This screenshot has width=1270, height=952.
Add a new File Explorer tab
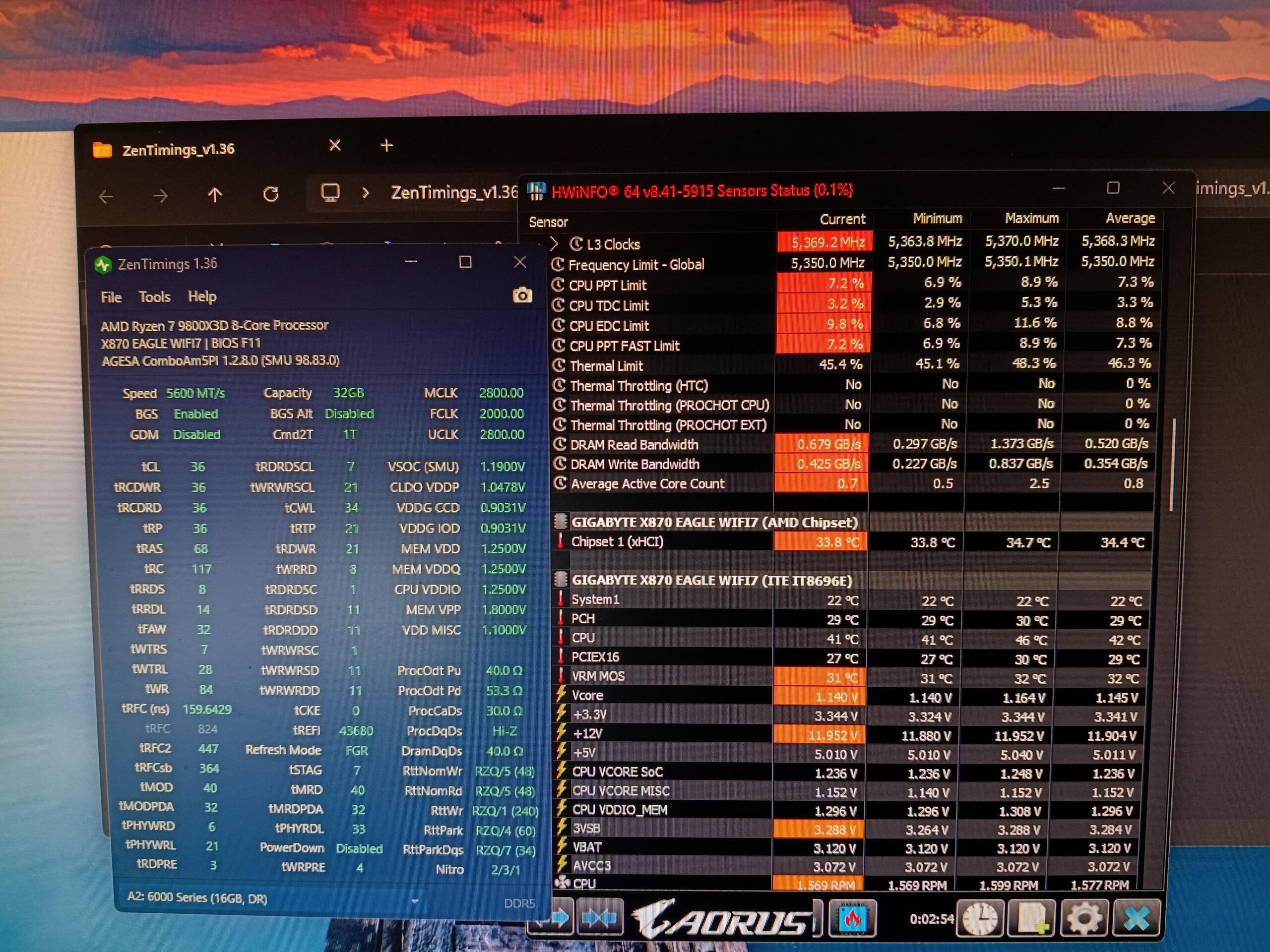386,146
